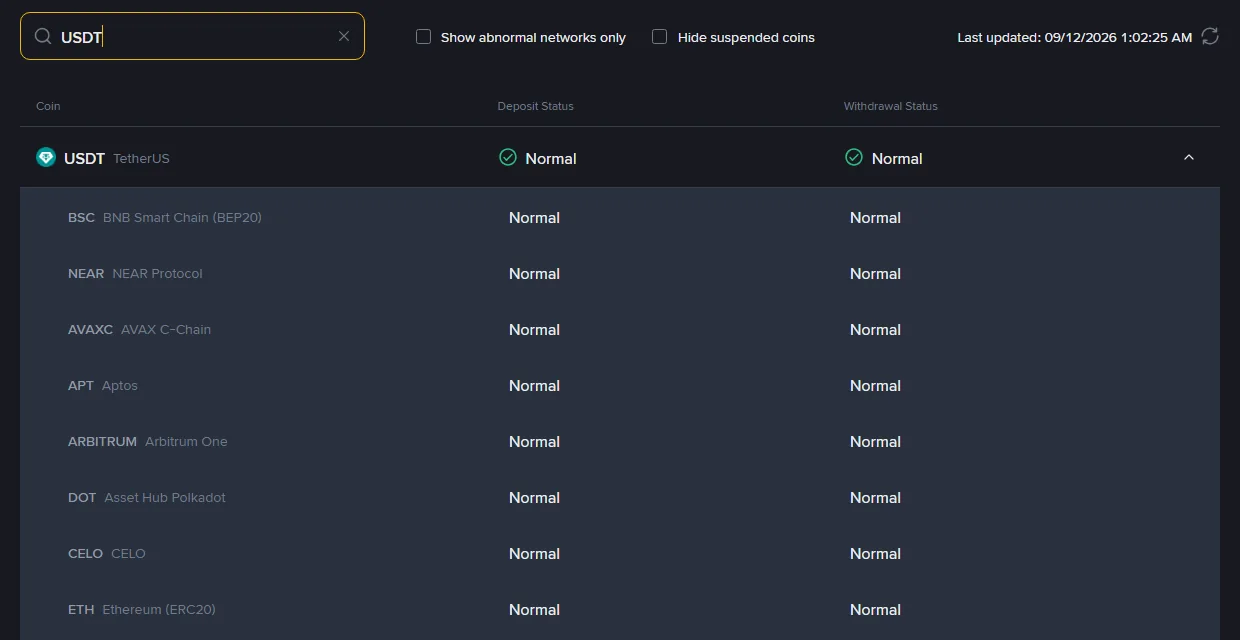Refresh the last updated status
The height and width of the screenshot is (640, 1240).
click(x=1210, y=37)
